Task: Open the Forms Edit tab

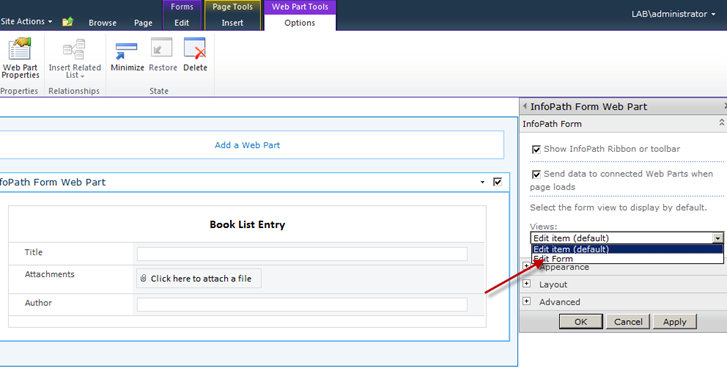Action: 182,23
